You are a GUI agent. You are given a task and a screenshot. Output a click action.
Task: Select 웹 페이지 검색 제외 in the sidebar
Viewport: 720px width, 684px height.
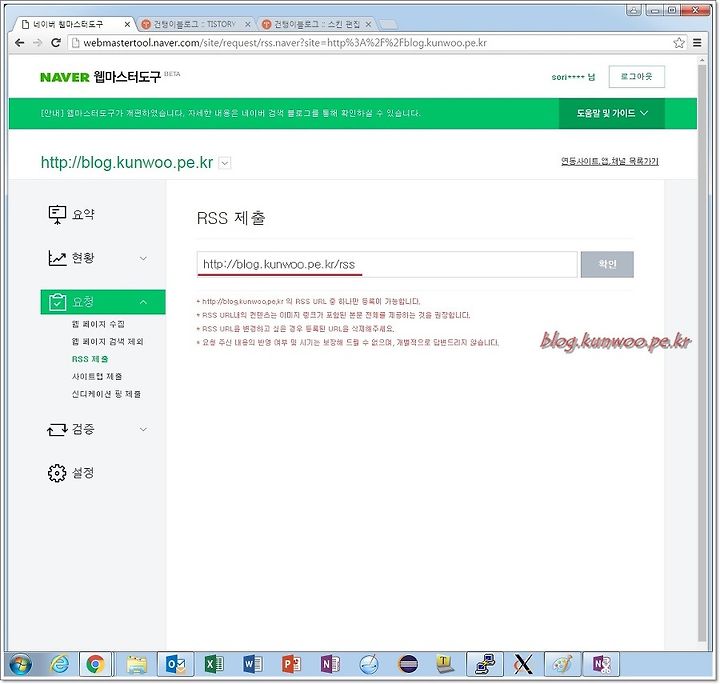pos(107,342)
